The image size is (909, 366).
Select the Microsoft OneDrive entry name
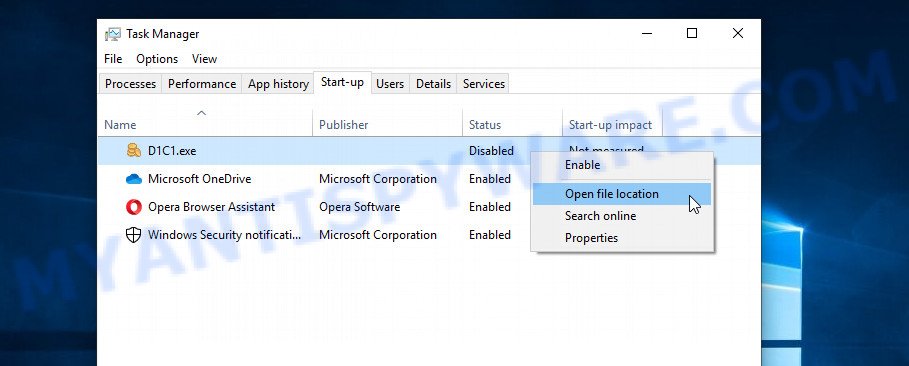pyautogui.click(x=199, y=179)
